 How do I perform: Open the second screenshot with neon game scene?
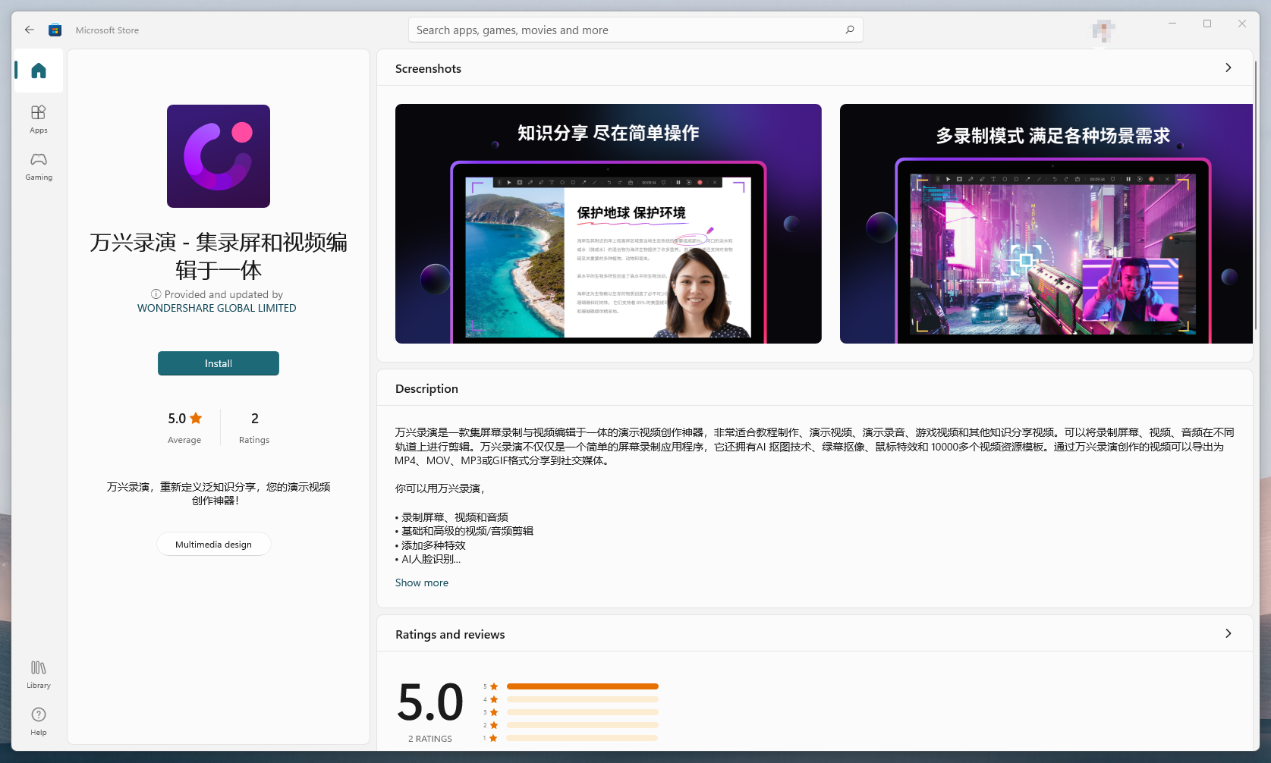(x=1046, y=224)
